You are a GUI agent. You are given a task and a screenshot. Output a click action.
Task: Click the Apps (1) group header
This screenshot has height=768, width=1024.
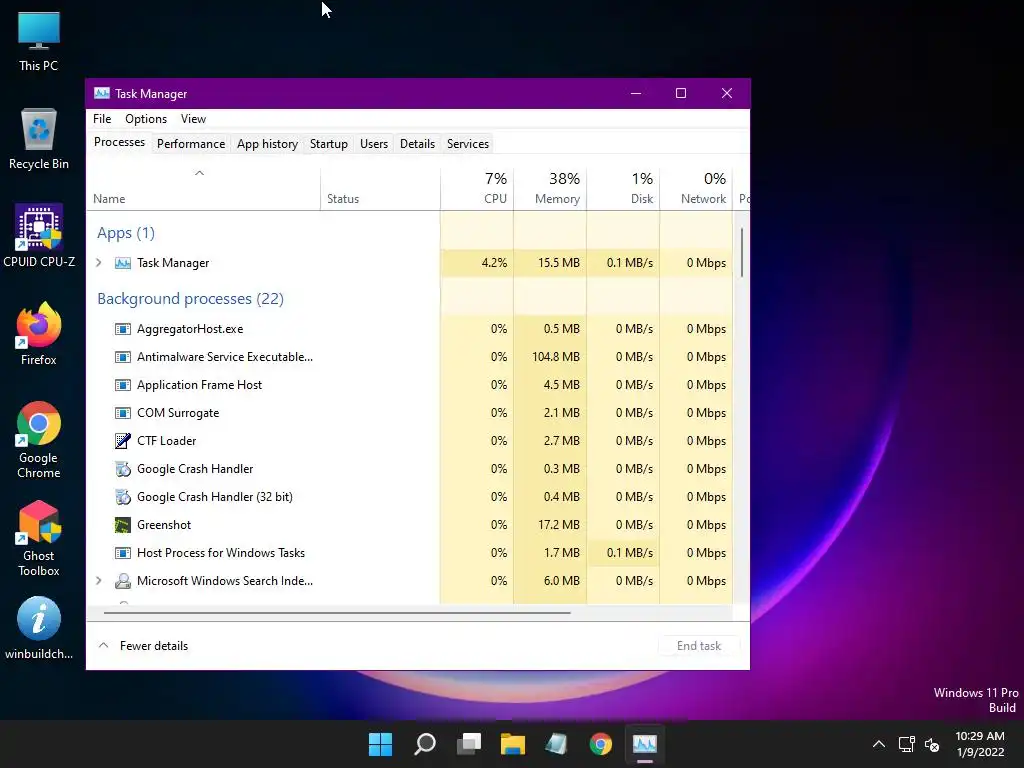click(x=126, y=233)
